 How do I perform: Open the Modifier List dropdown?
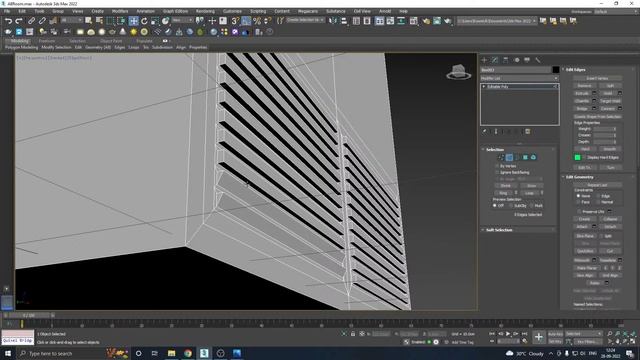coord(519,78)
